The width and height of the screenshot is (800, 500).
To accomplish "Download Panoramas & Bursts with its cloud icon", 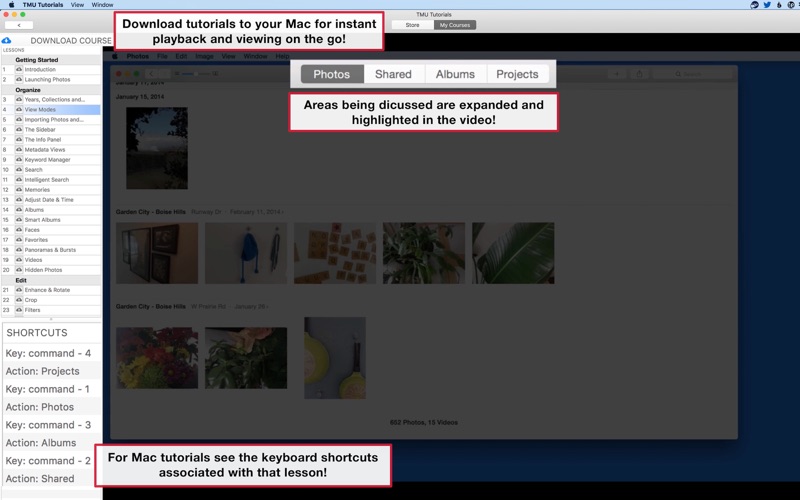I will point(19,250).
